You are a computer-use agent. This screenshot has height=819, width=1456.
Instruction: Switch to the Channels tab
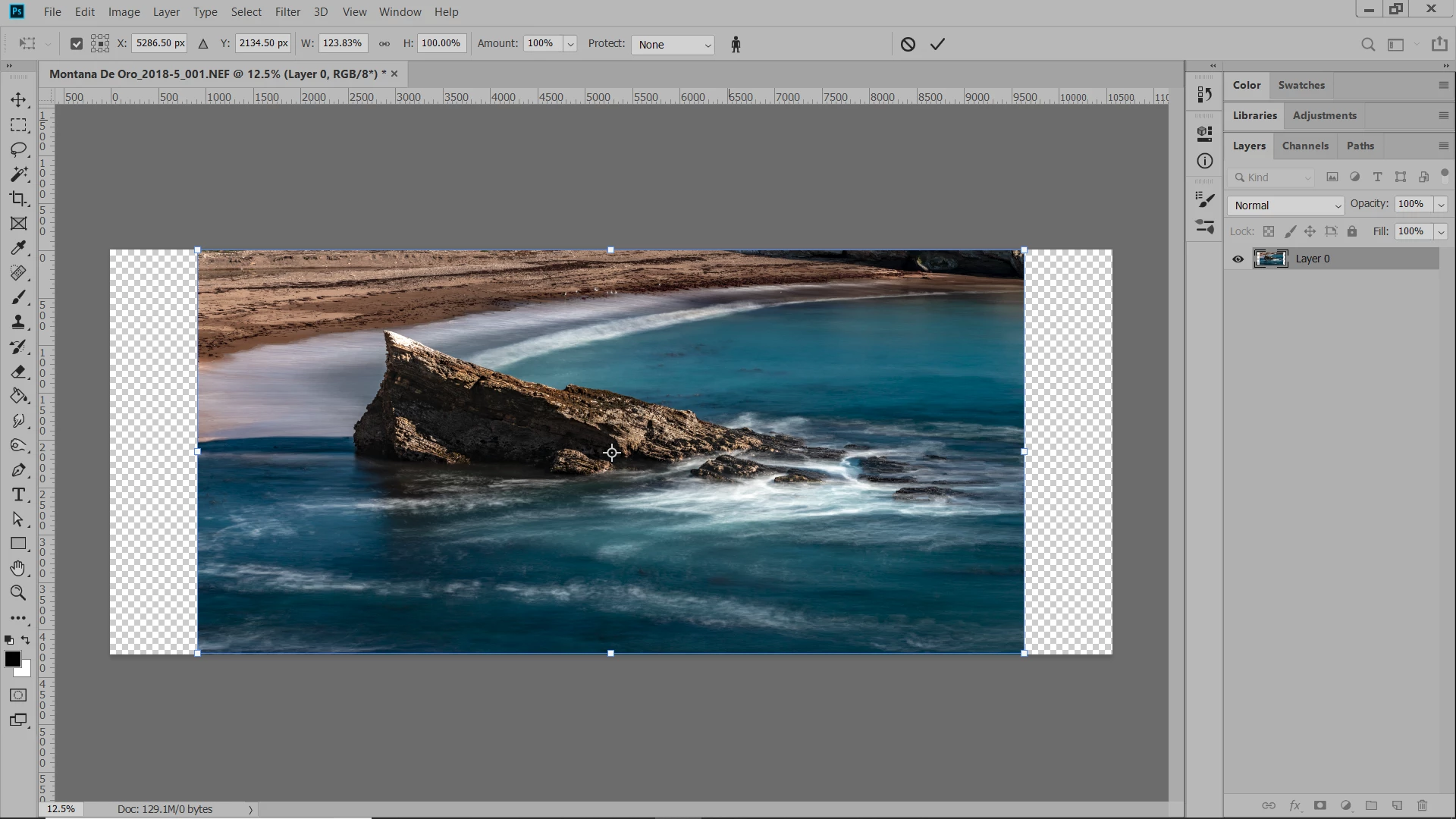pyautogui.click(x=1304, y=146)
